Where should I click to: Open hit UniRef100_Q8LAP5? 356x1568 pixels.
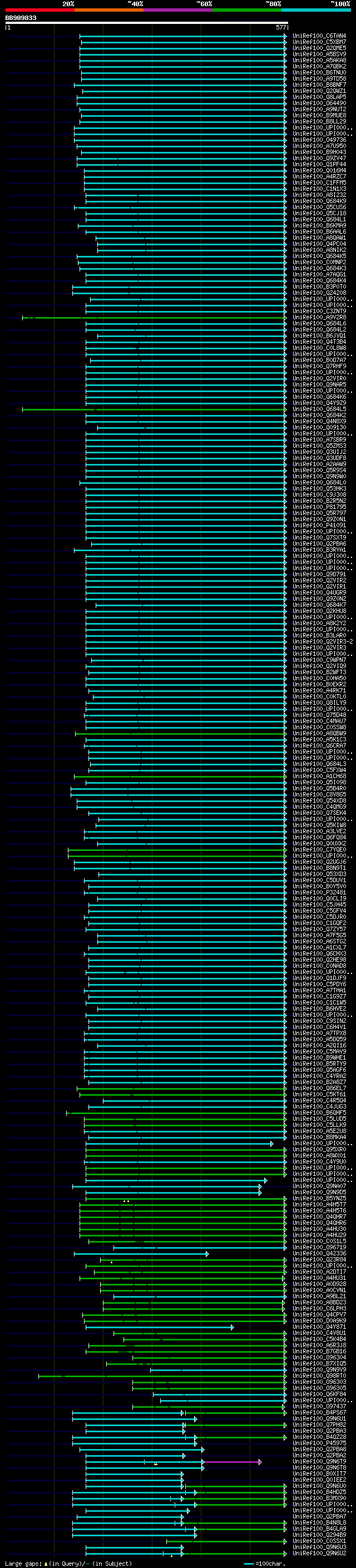(x=319, y=97)
